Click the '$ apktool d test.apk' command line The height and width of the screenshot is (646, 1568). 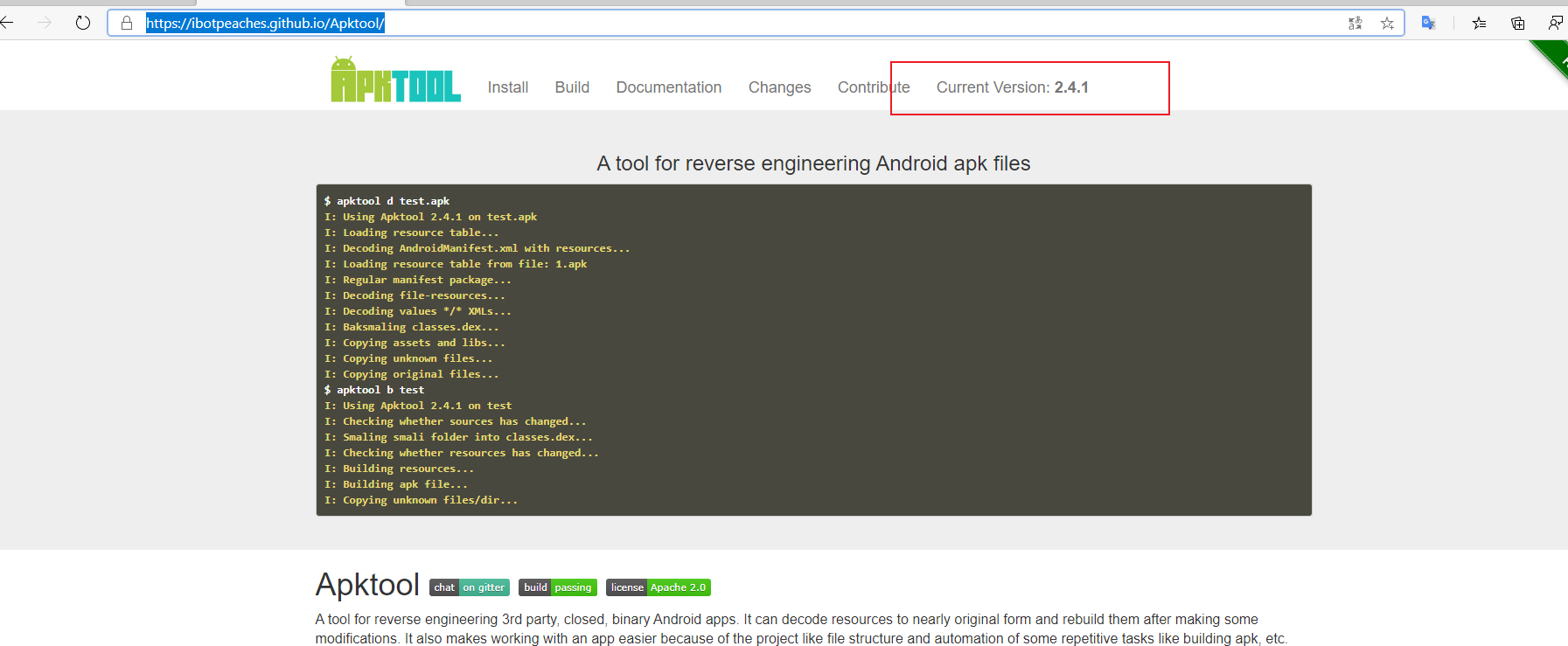387,201
